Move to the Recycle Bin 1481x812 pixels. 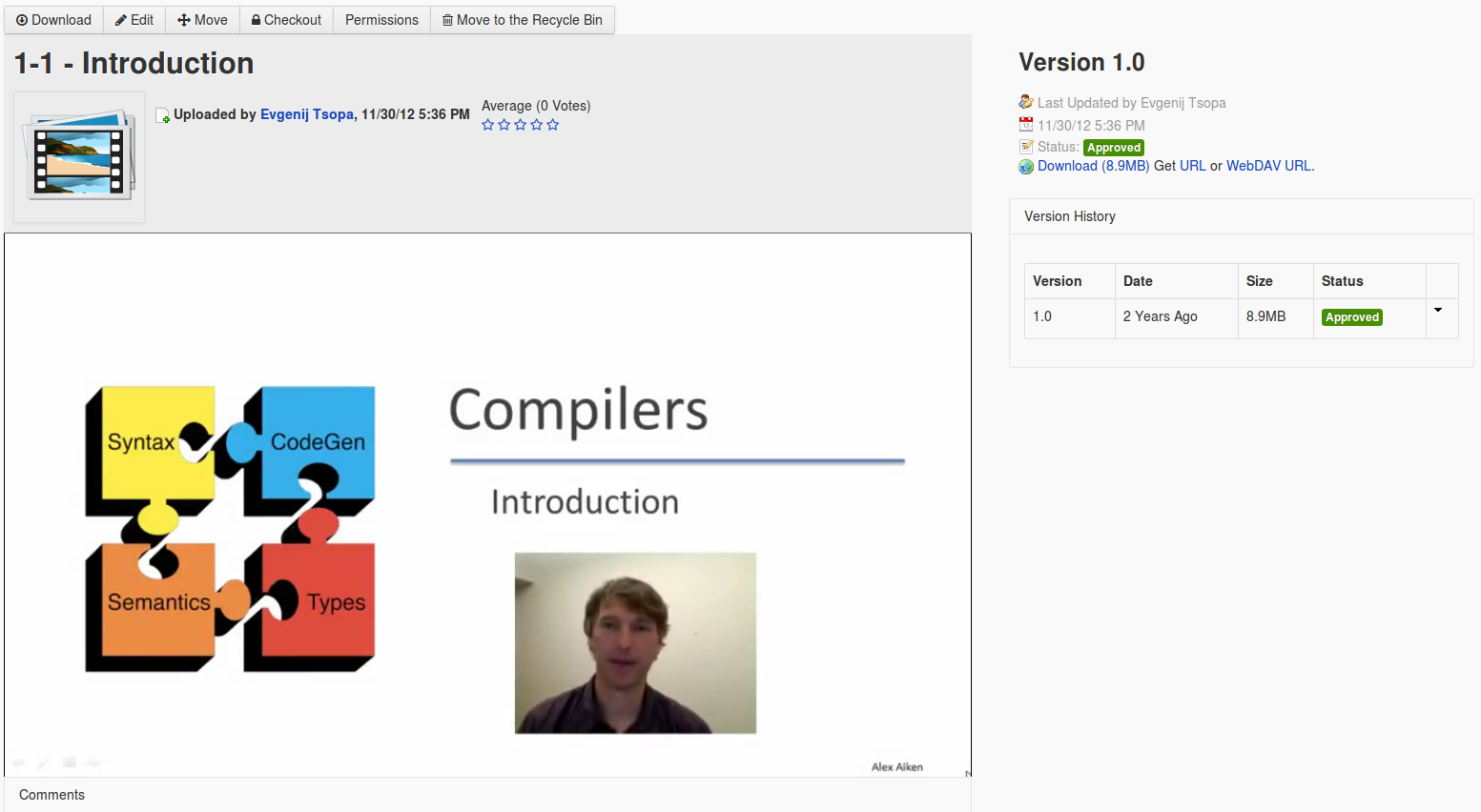click(522, 20)
